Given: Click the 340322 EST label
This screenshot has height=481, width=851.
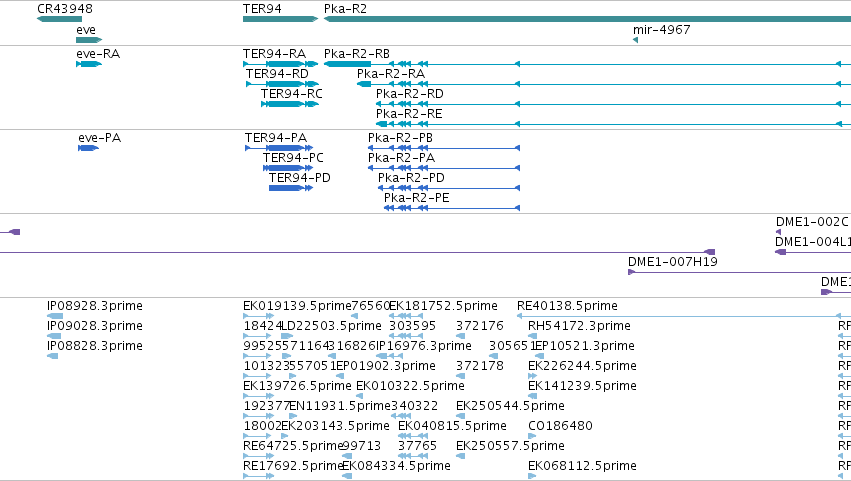Looking at the screenshot, I should [414, 407].
